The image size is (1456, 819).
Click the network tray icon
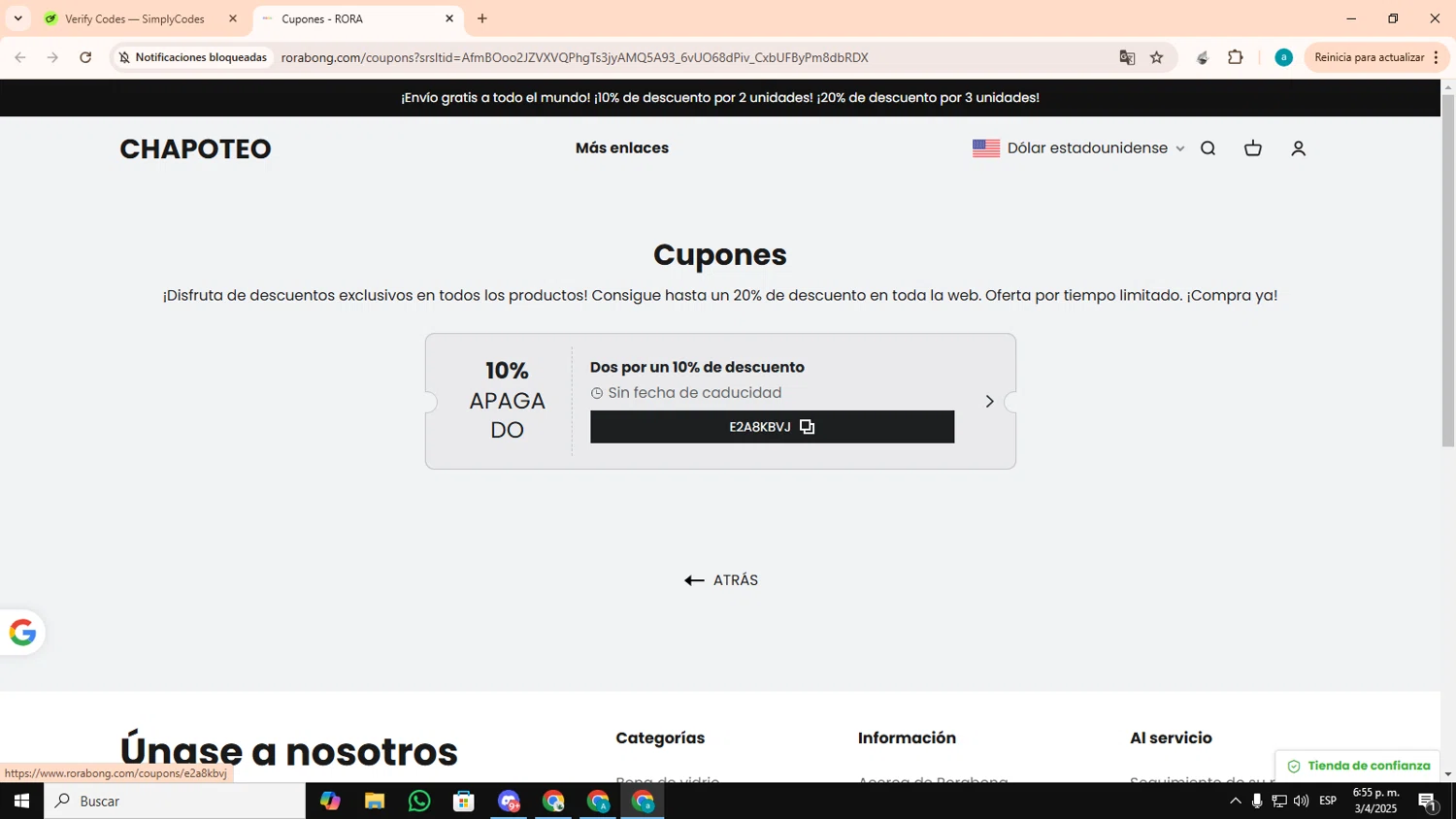[x=1279, y=801]
